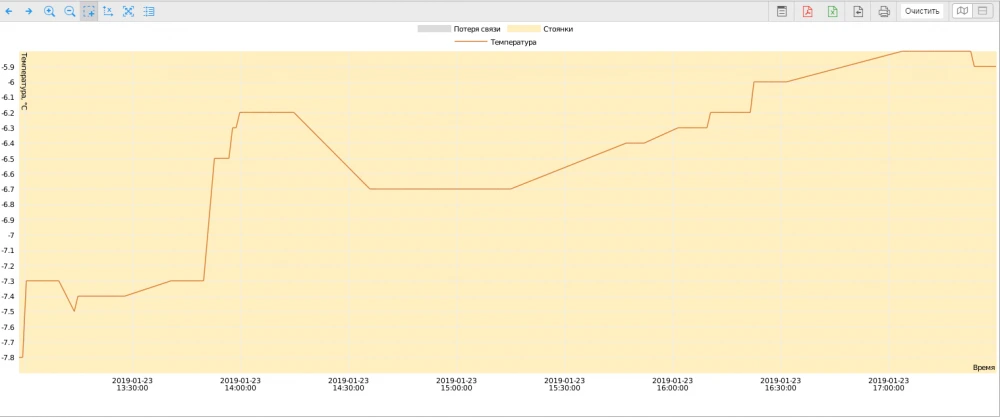The width and height of the screenshot is (1000, 419).
Task: Click the back arrow in the toolbar
Action: (10, 11)
